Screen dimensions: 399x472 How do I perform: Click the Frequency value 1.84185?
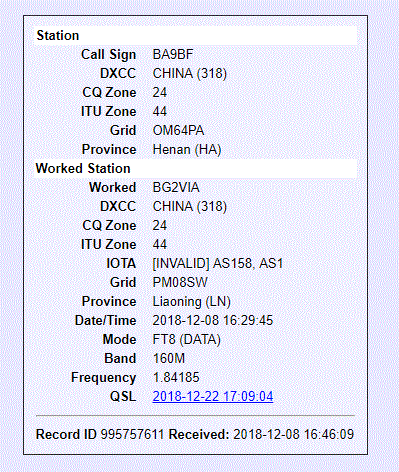pyautogui.click(x=176, y=377)
